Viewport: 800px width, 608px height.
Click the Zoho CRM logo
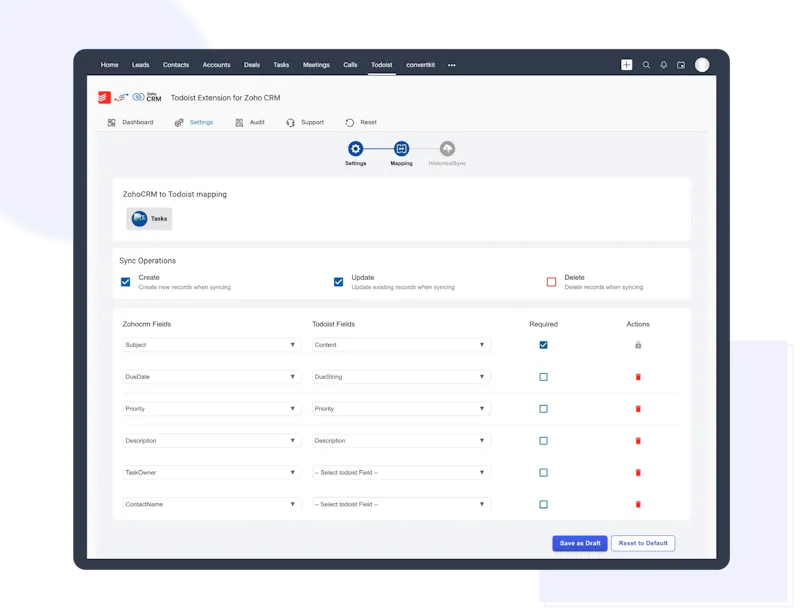147,97
